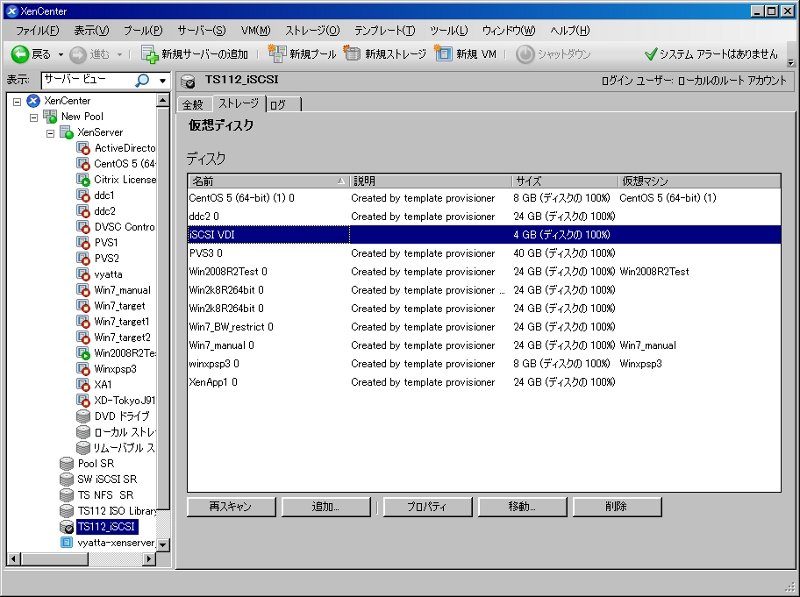Sort disks by the Size column header

pos(564,181)
